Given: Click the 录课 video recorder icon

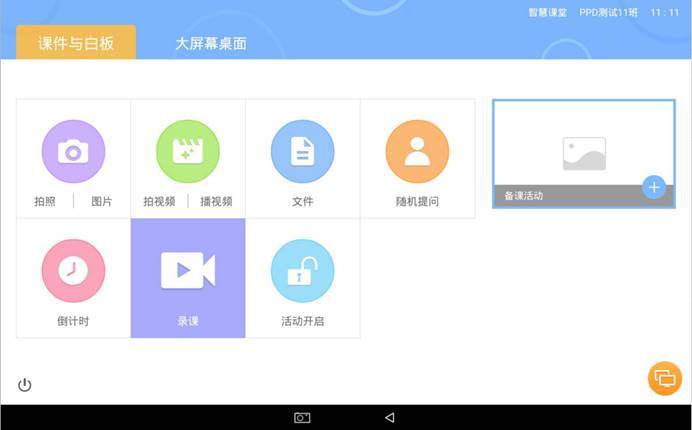Looking at the screenshot, I should (x=188, y=270).
